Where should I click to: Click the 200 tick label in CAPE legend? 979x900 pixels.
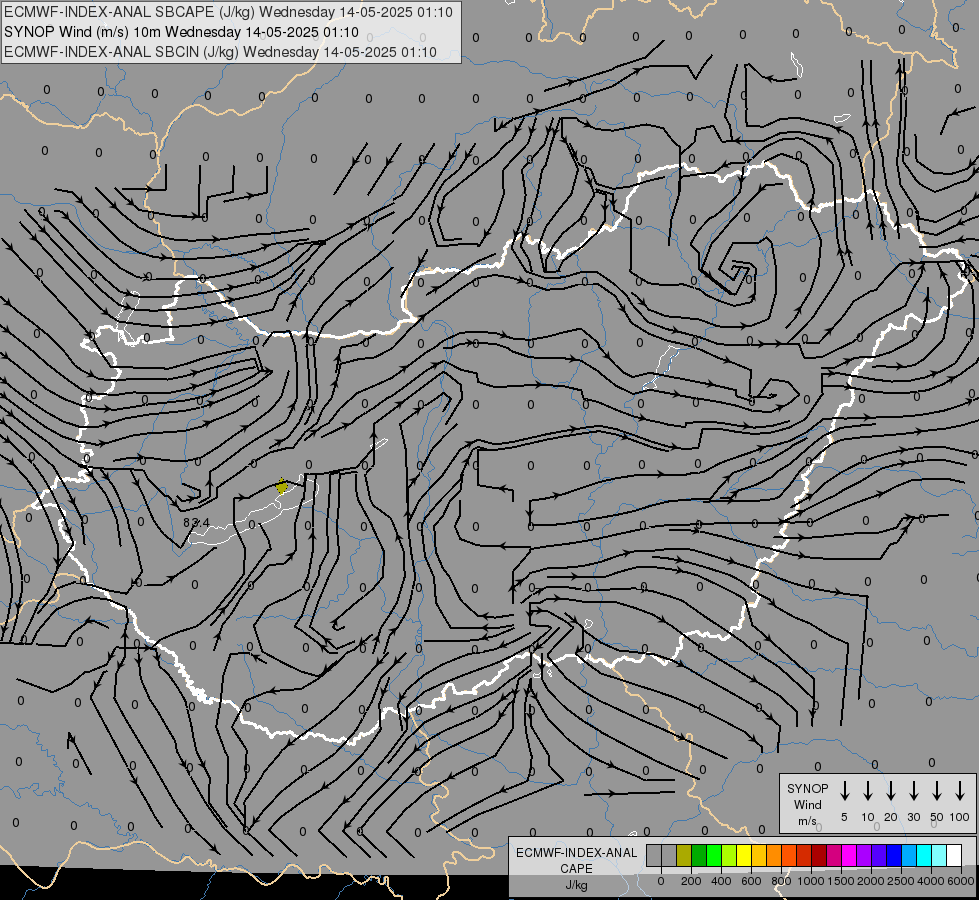[x=691, y=881]
